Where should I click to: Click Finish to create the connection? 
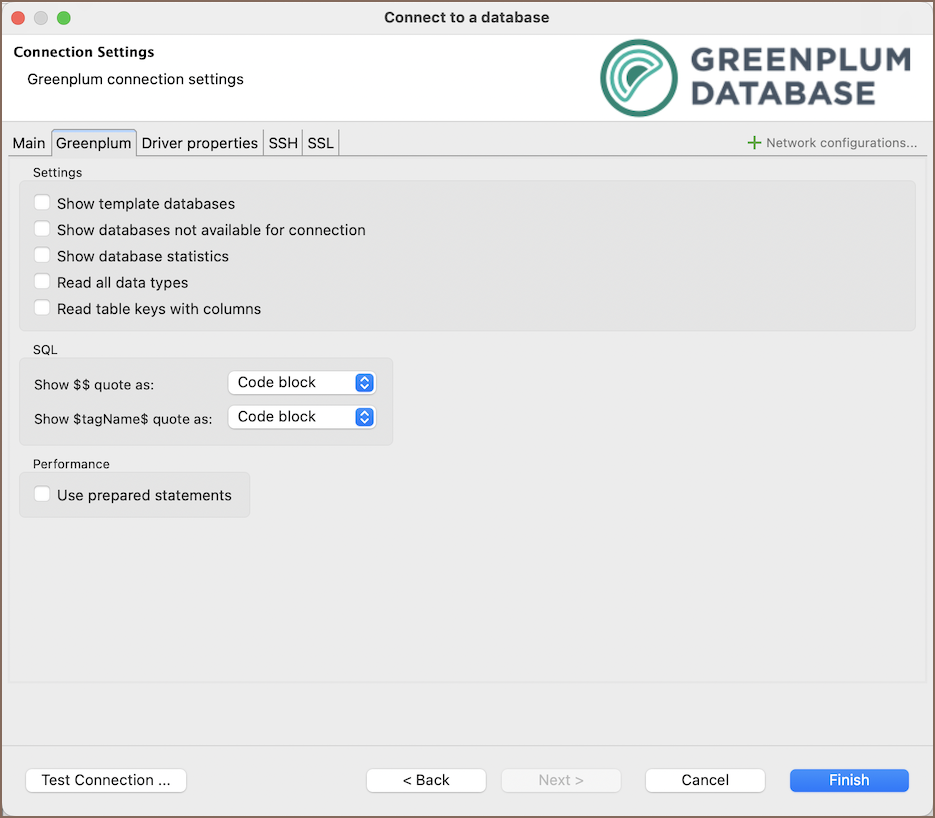tap(849, 780)
